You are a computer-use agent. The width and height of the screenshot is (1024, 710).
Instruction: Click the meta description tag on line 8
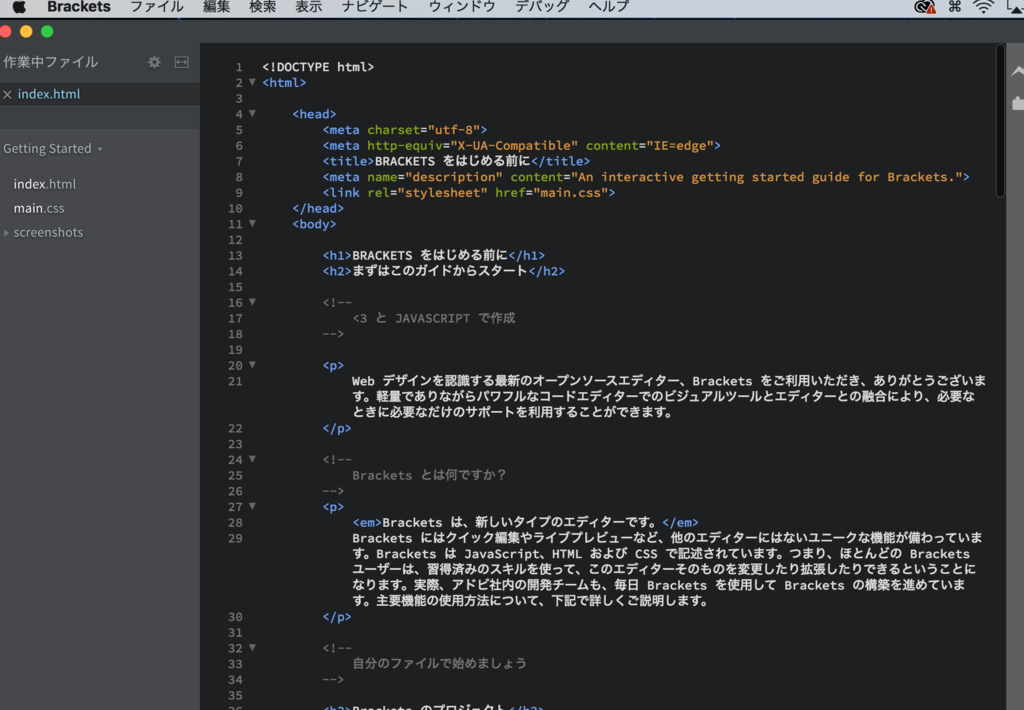[x=646, y=177]
